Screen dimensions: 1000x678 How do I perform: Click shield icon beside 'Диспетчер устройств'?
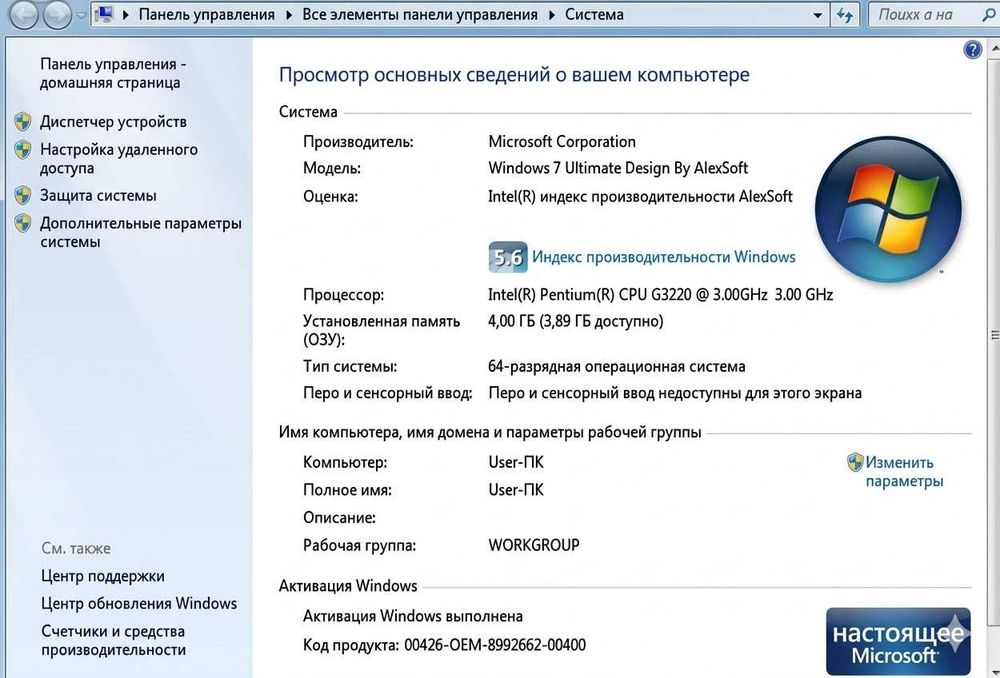[x=23, y=121]
